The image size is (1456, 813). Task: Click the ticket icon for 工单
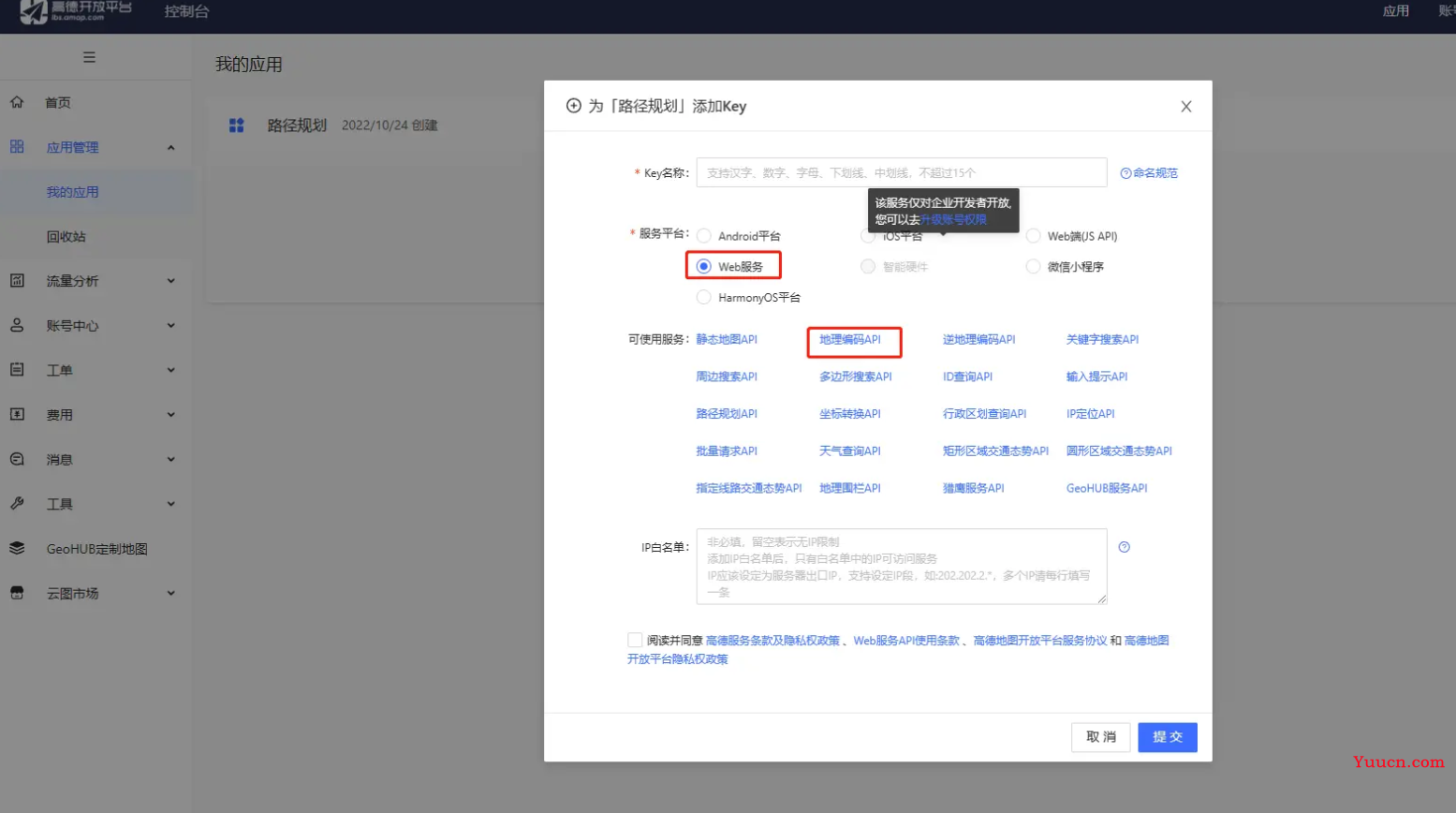(17, 370)
